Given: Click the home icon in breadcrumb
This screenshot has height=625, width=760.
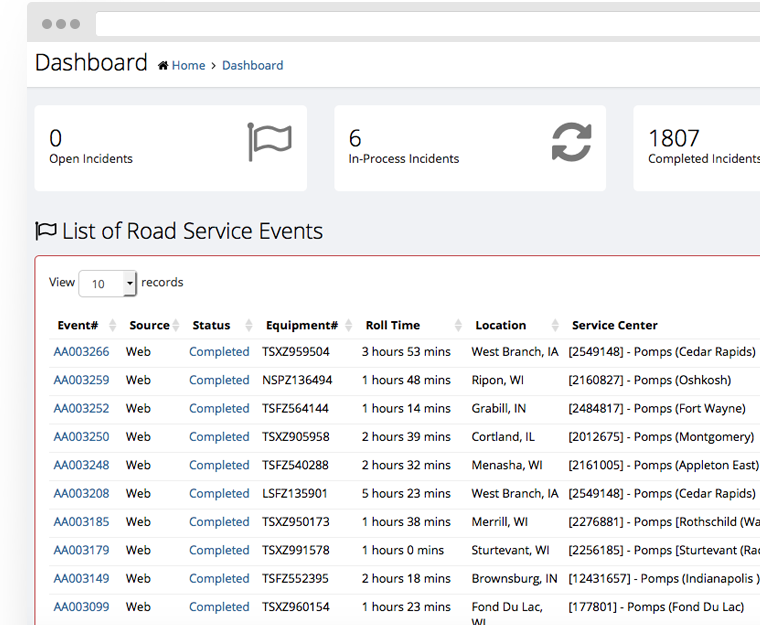Looking at the screenshot, I should pos(163,65).
